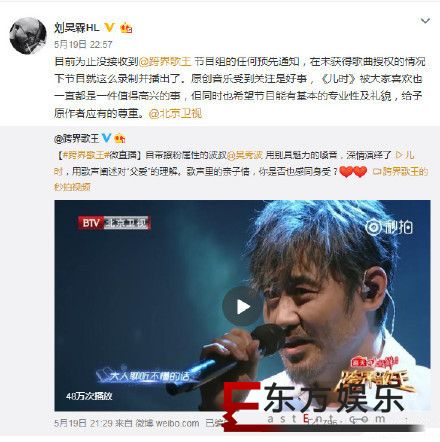Open the @跨界歌王 mention in main post
This screenshot has width=440, height=442.
pyautogui.click(x=165, y=62)
